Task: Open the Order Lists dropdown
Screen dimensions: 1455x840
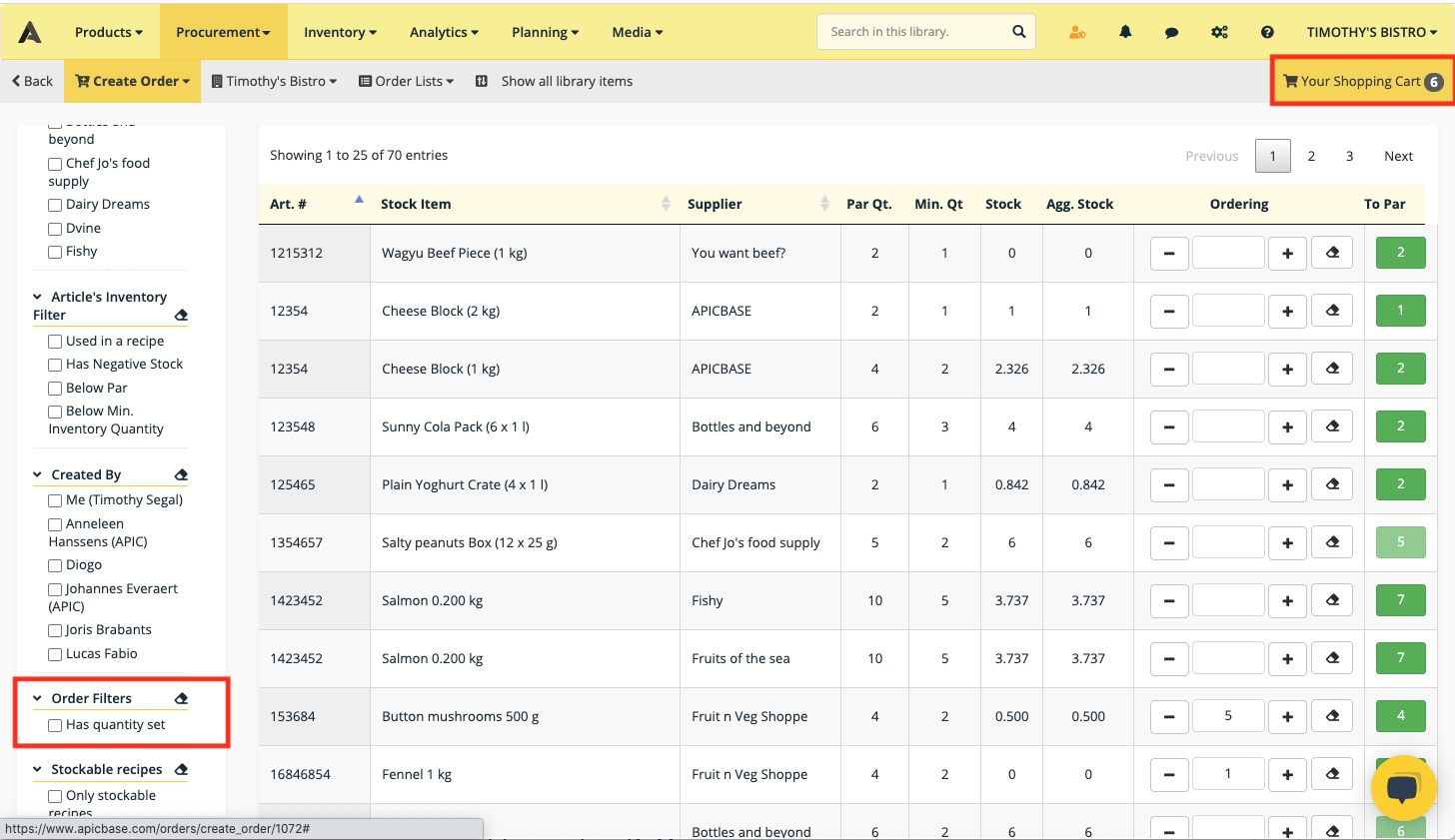Action: point(406,81)
